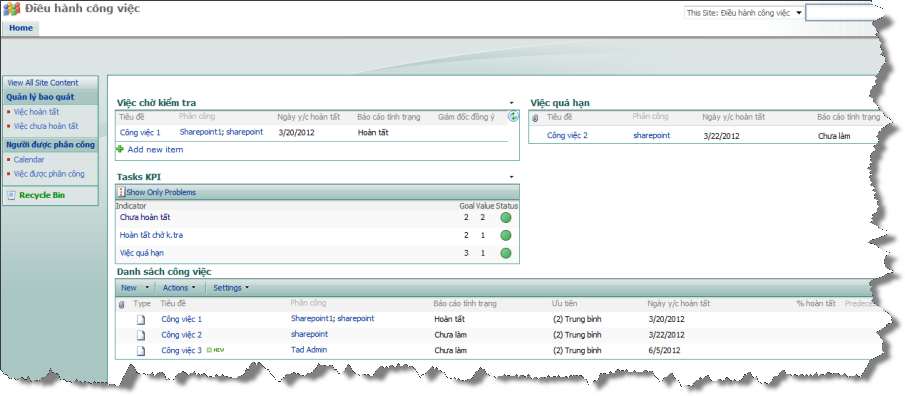The width and height of the screenshot is (905, 396).
Task: Click the NEW badge next to Công việc 3
Action: [215, 350]
